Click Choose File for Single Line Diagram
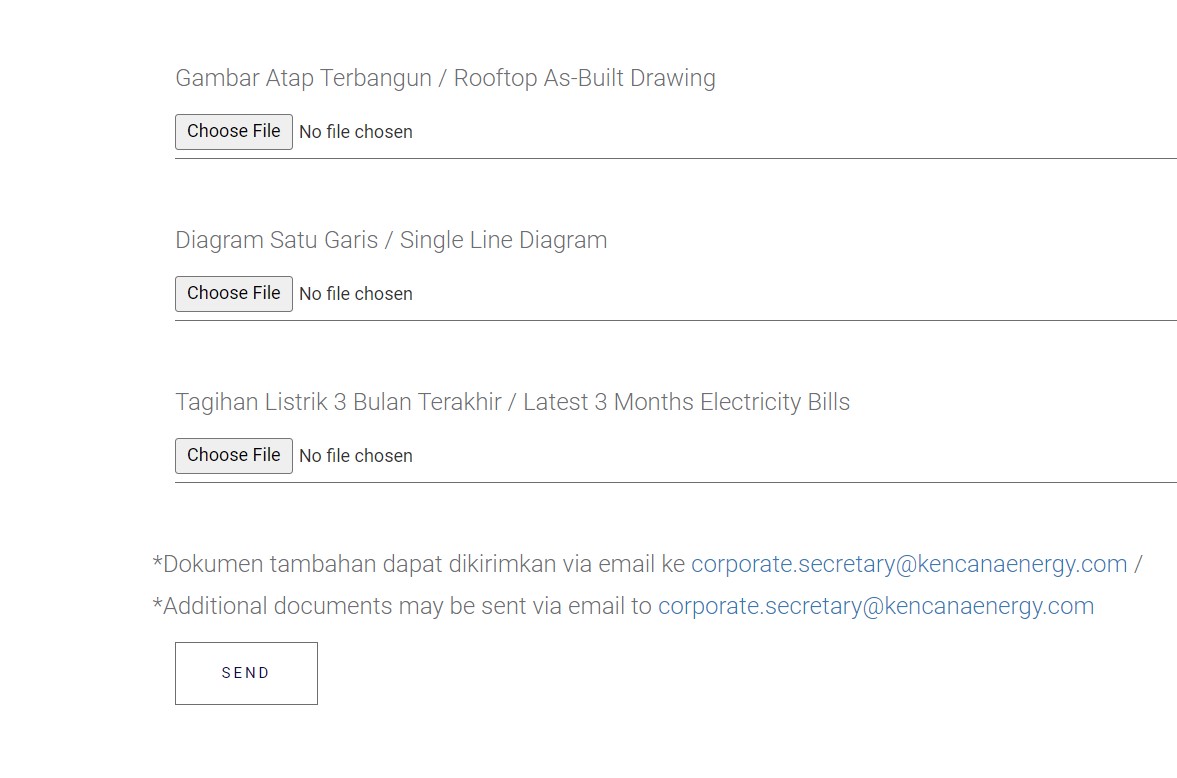This screenshot has width=1177, height=778. [234, 294]
